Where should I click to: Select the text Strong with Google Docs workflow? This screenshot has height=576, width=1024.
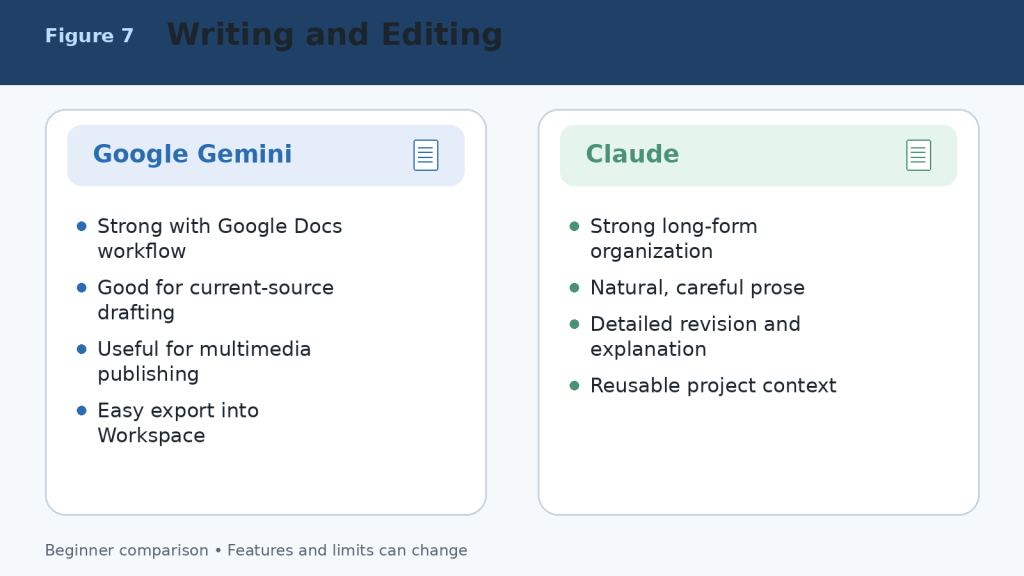[219, 238]
